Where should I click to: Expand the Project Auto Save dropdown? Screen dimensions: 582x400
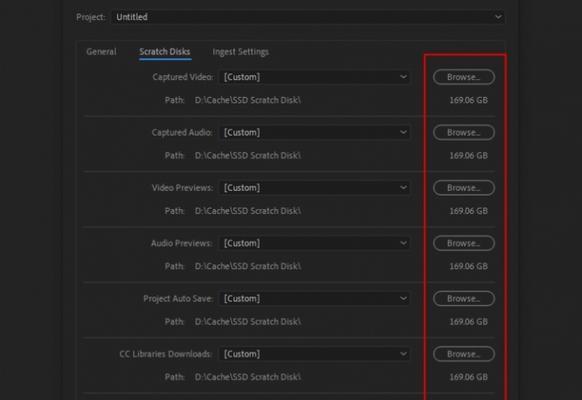pyautogui.click(x=315, y=298)
